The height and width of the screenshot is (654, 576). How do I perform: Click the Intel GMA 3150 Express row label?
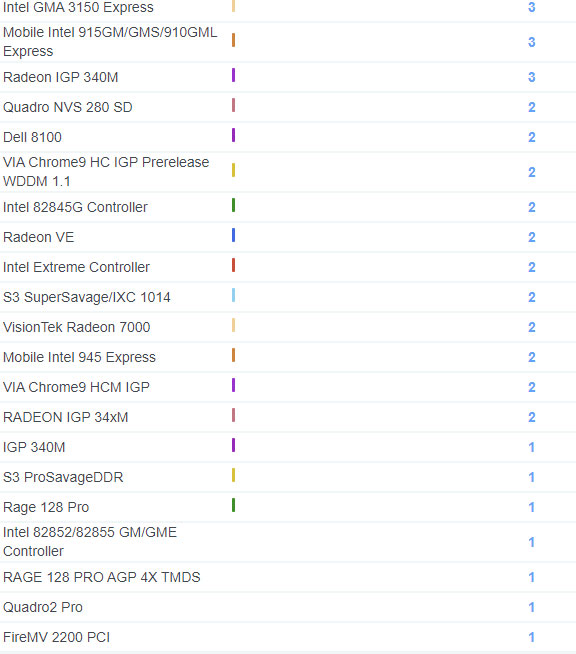click(78, 7)
